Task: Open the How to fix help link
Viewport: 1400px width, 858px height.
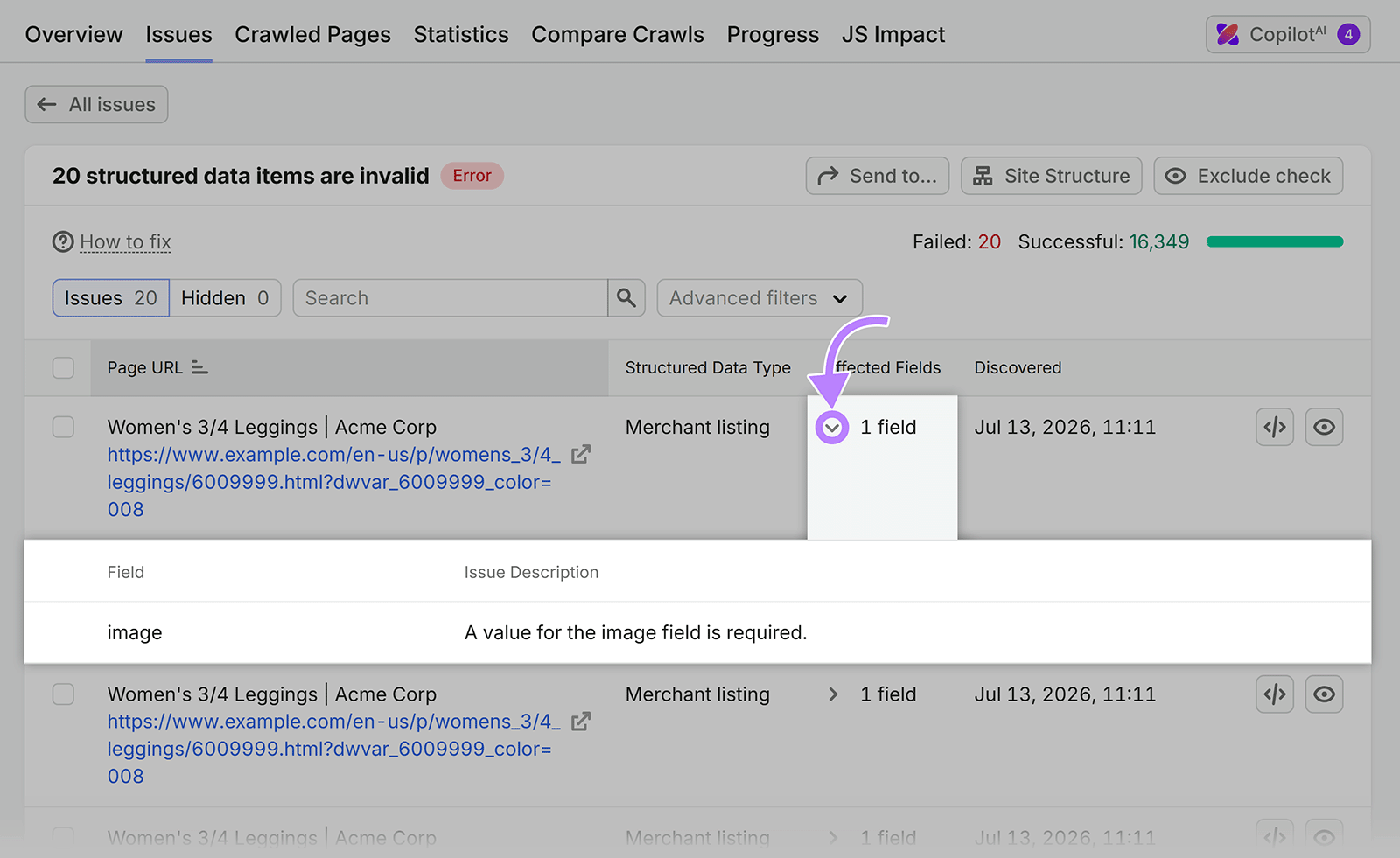Action: tap(125, 241)
